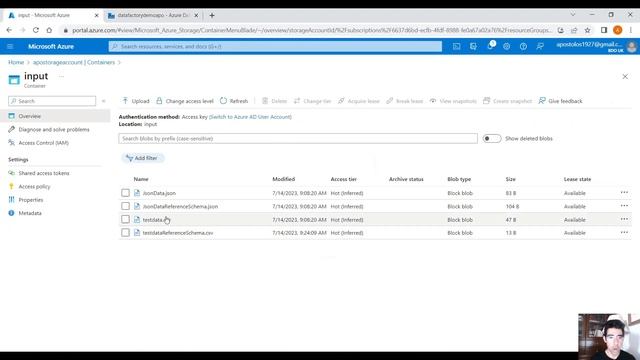
Task: Click Acquire lease
Action: [x=359, y=101]
